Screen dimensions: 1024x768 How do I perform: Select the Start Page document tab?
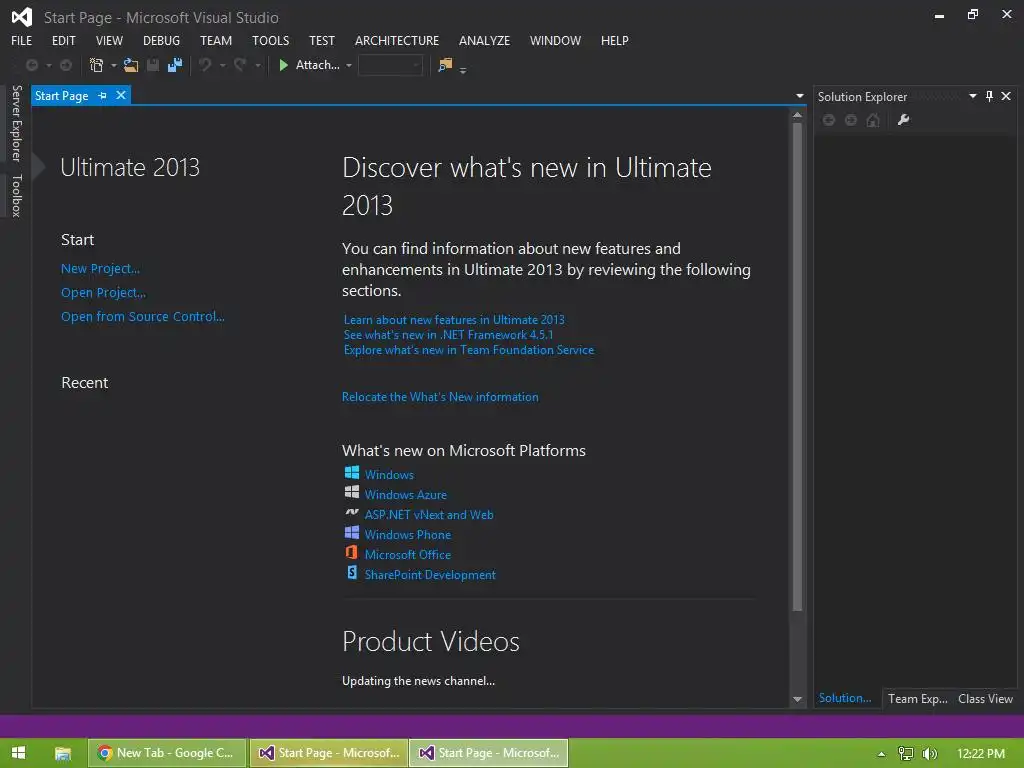coord(61,95)
